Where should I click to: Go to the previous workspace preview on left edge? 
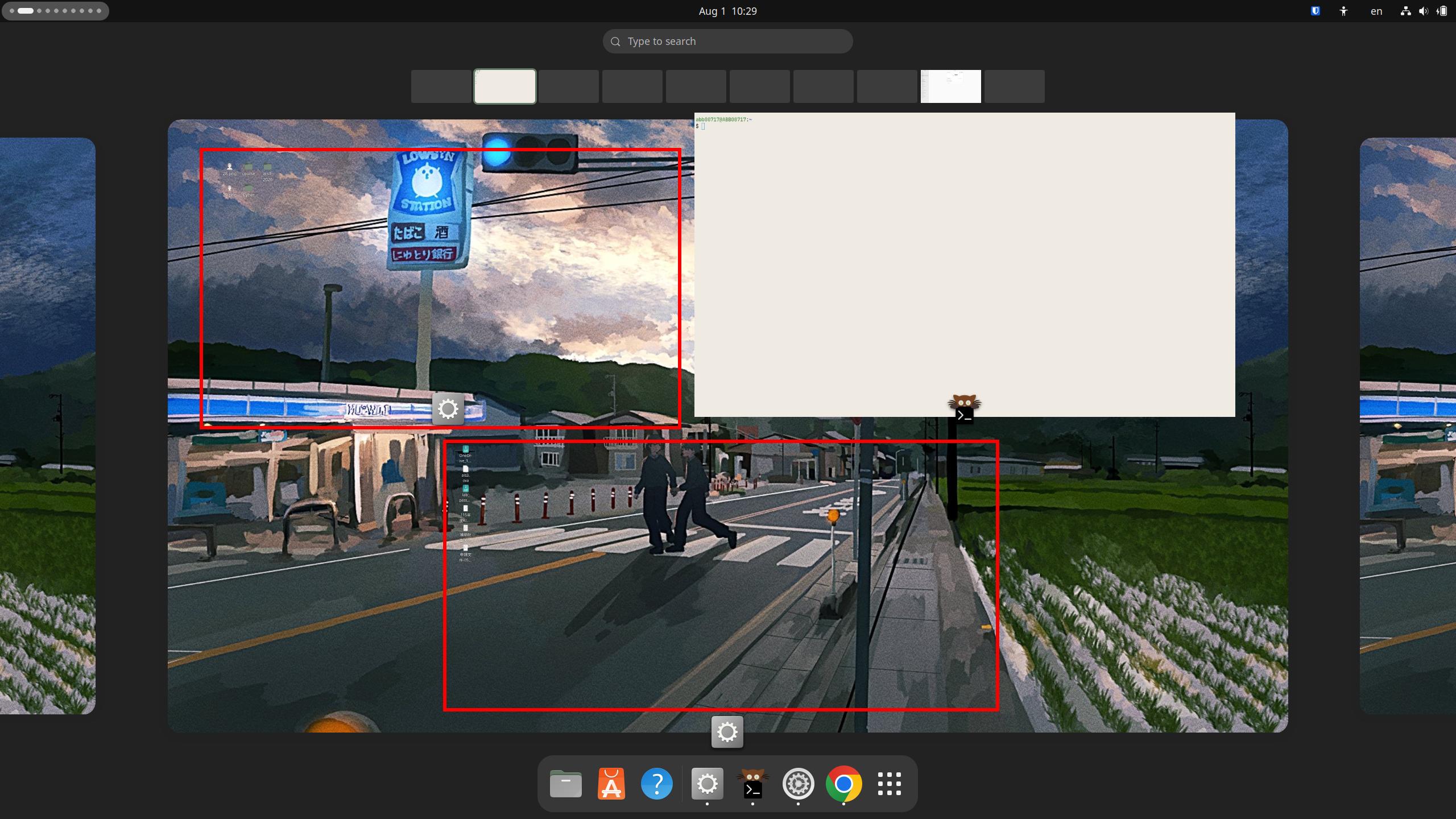coord(48,425)
